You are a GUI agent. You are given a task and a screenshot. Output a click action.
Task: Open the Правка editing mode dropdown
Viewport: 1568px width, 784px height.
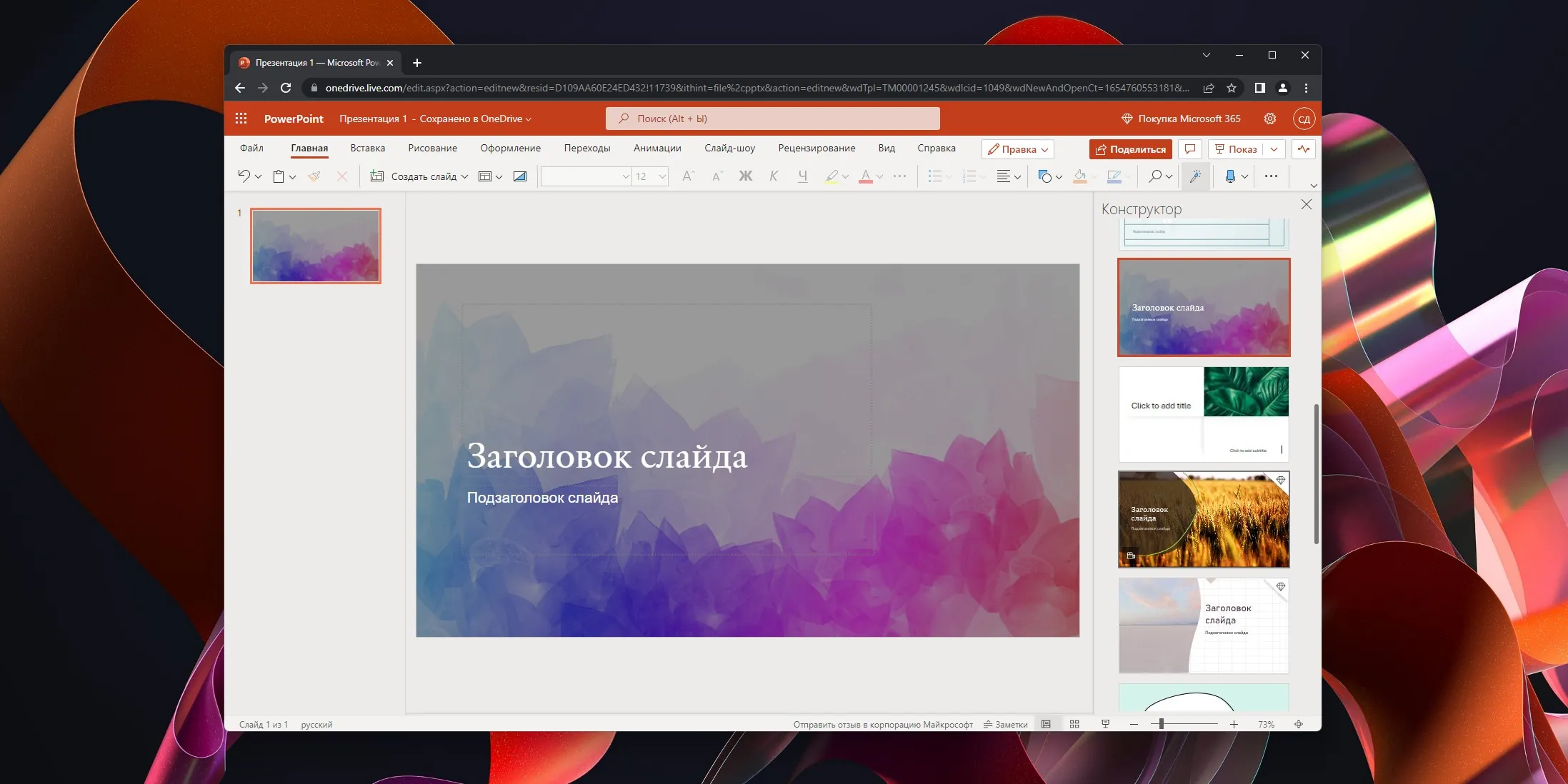coord(1017,149)
